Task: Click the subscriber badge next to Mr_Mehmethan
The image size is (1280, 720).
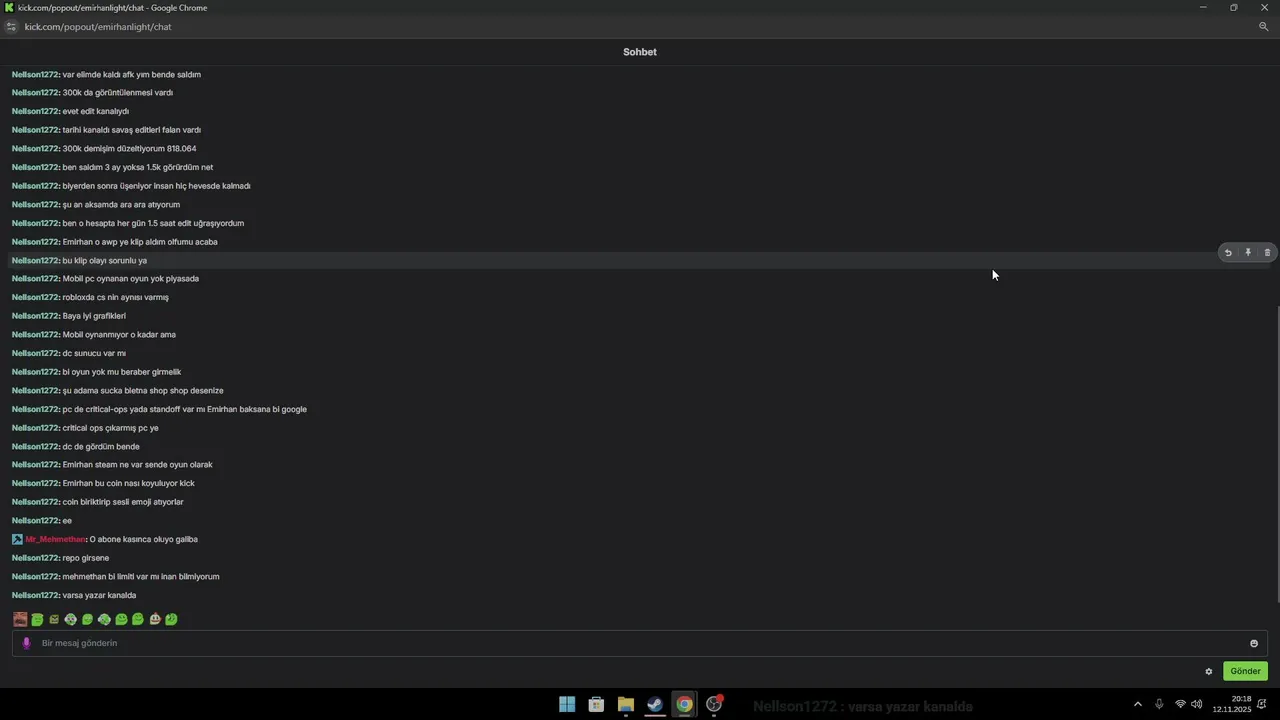Action: 17,539
